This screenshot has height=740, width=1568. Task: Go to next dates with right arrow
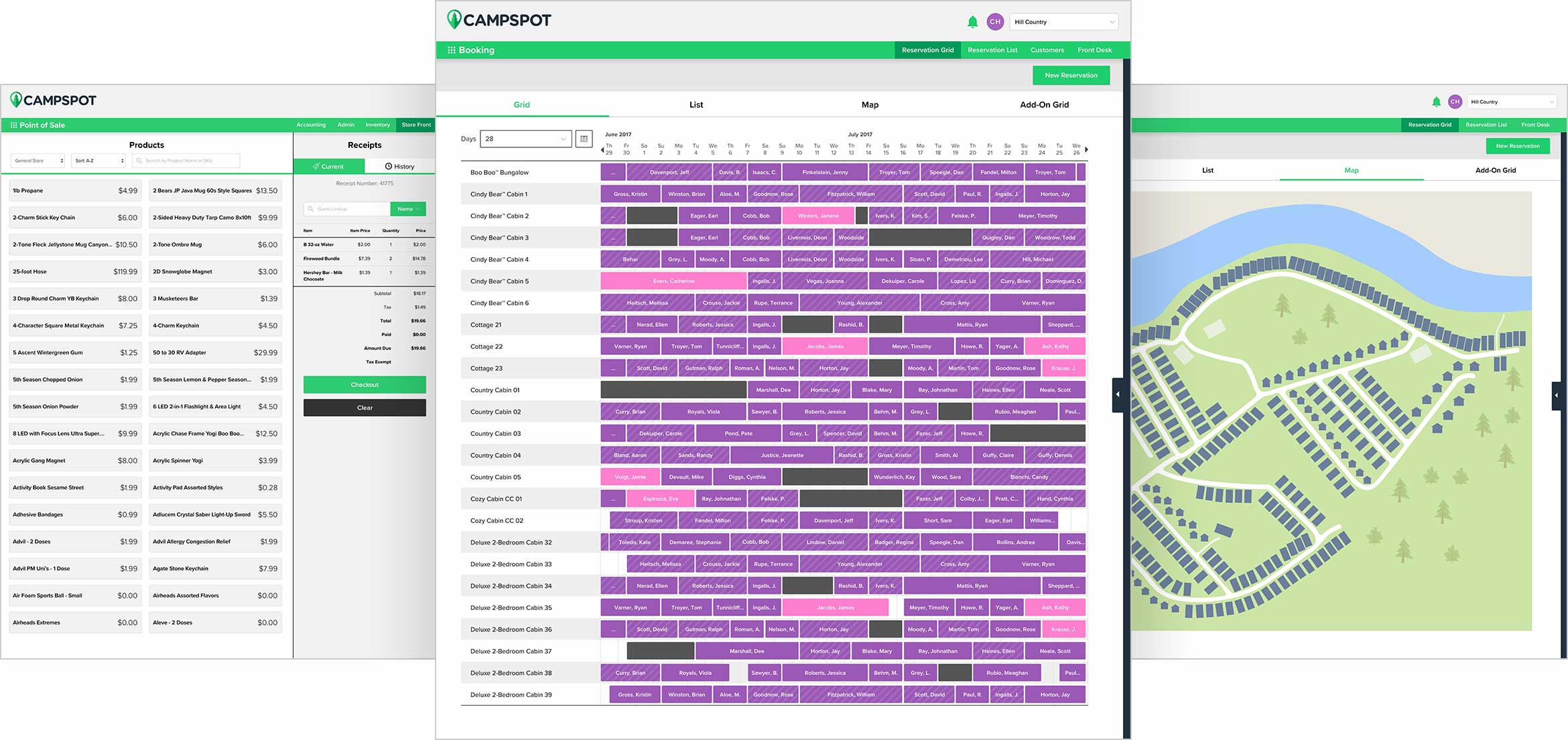[x=1086, y=150]
